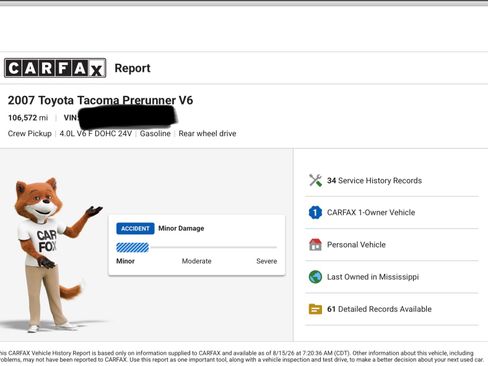Click the Minor severity scale label
Viewport: 488px width, 366px height.
tap(125, 261)
